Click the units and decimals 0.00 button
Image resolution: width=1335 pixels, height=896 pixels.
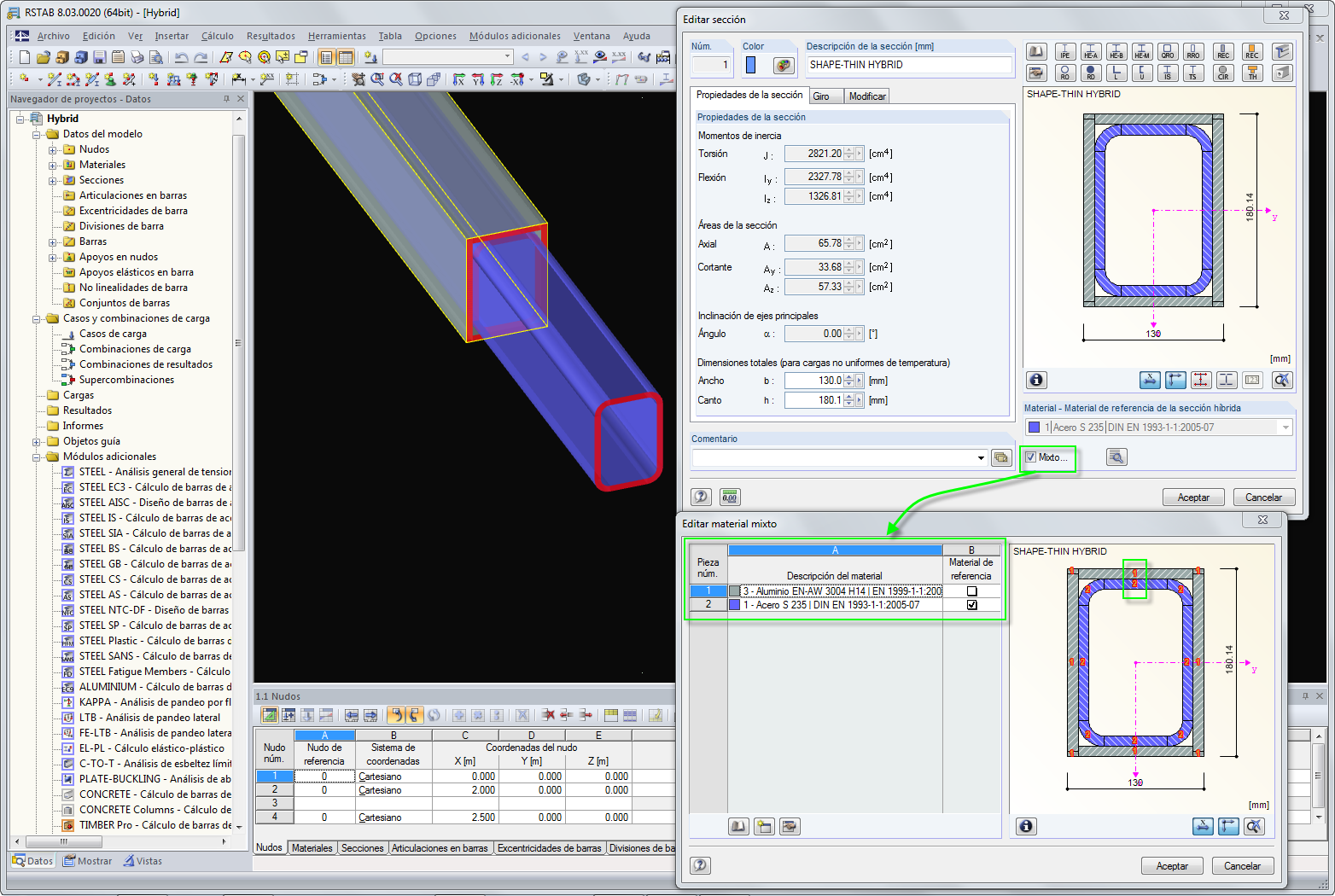click(x=730, y=497)
